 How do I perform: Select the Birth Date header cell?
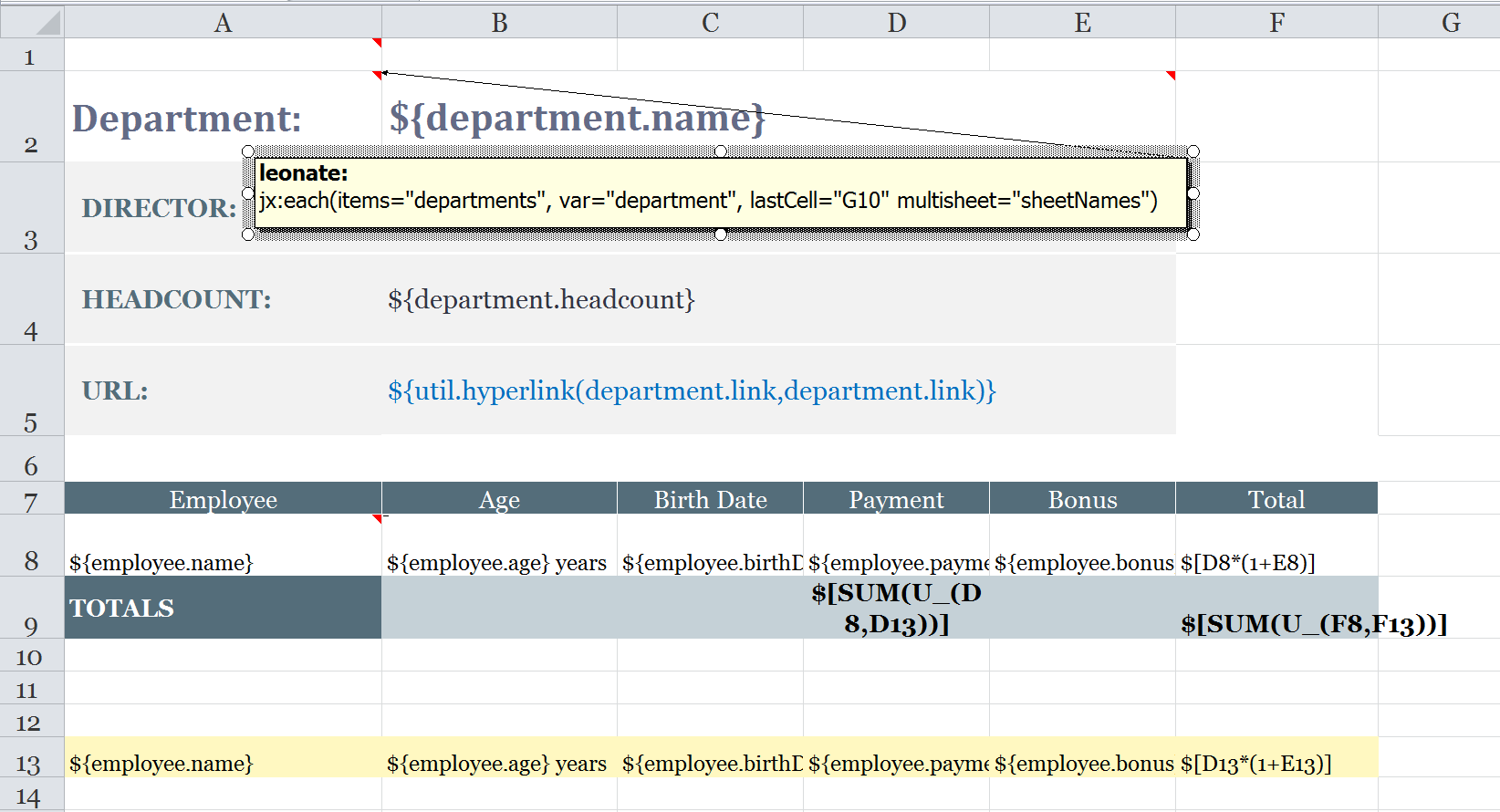710,500
